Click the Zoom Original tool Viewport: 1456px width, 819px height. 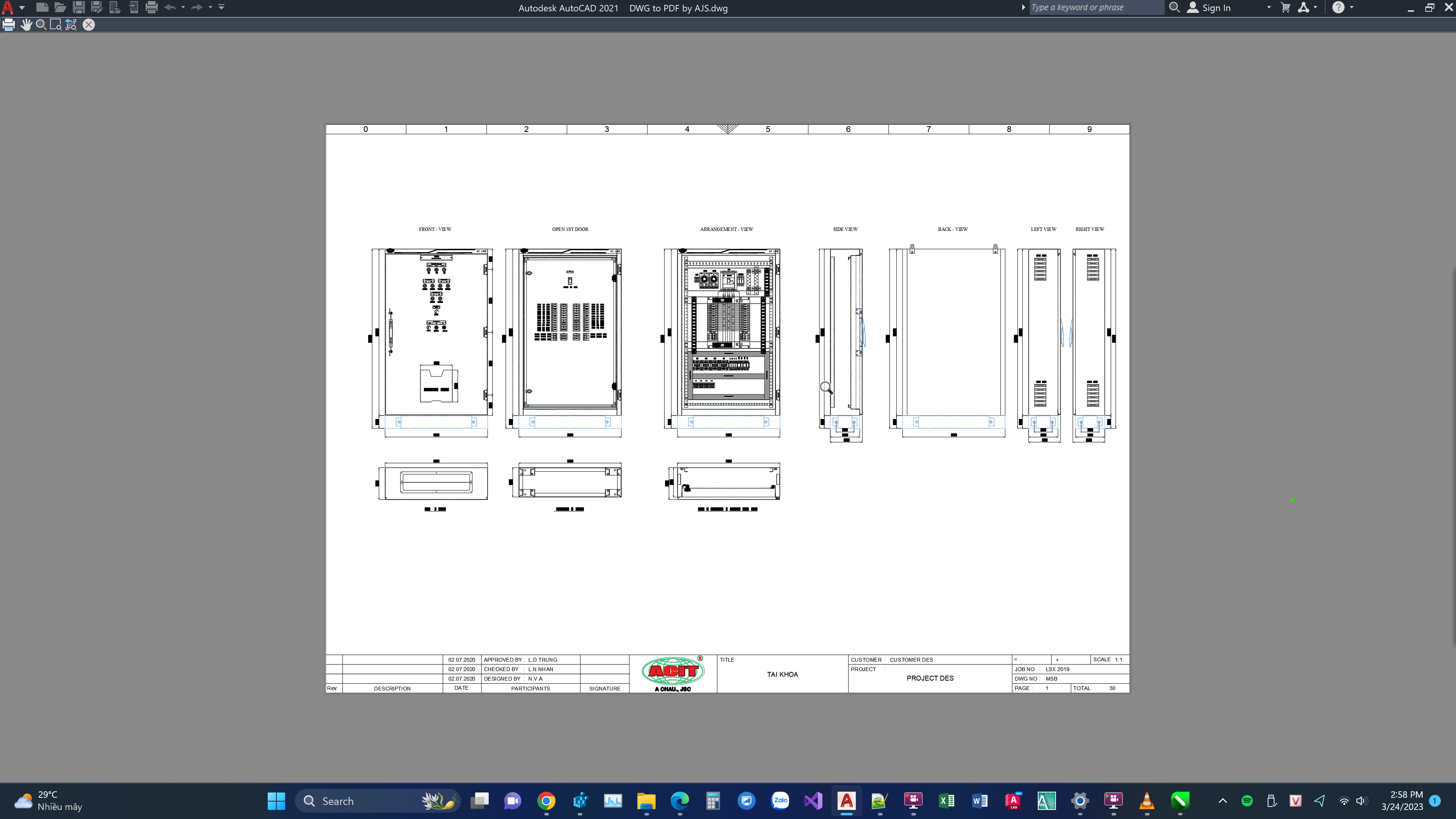point(71,25)
